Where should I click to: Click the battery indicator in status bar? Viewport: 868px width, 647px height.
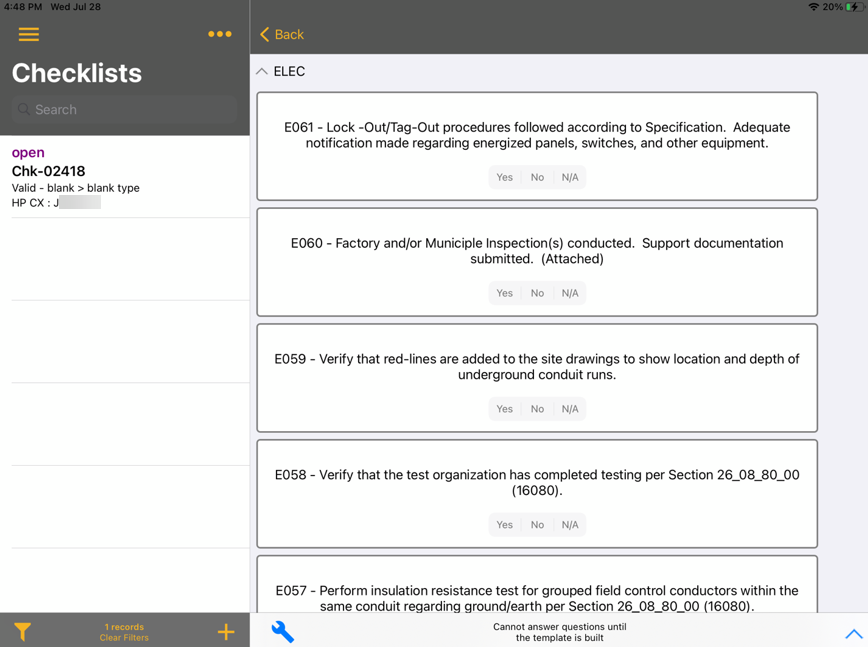(855, 7)
